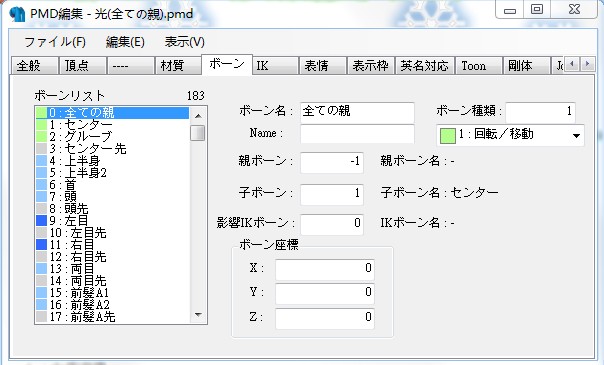The width and height of the screenshot is (604, 365).
Task: Click the ボーン名 input field
Action: tap(357, 112)
